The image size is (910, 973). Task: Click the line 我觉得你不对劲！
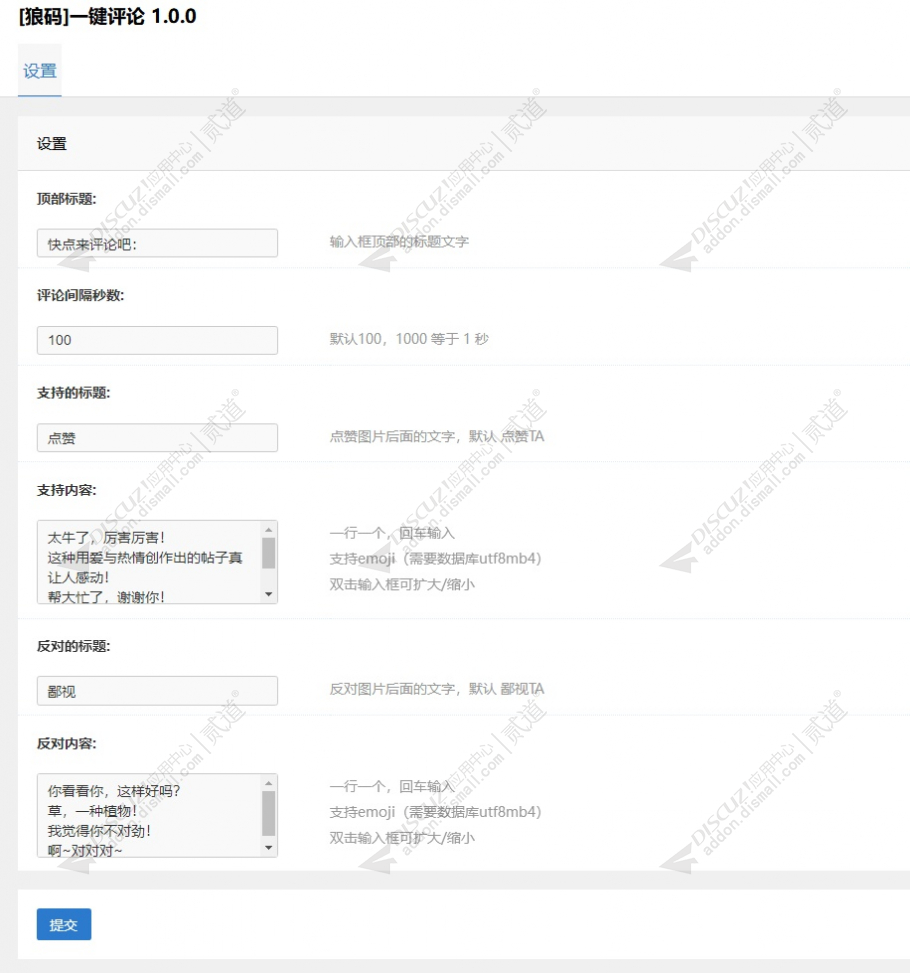tap(99, 830)
